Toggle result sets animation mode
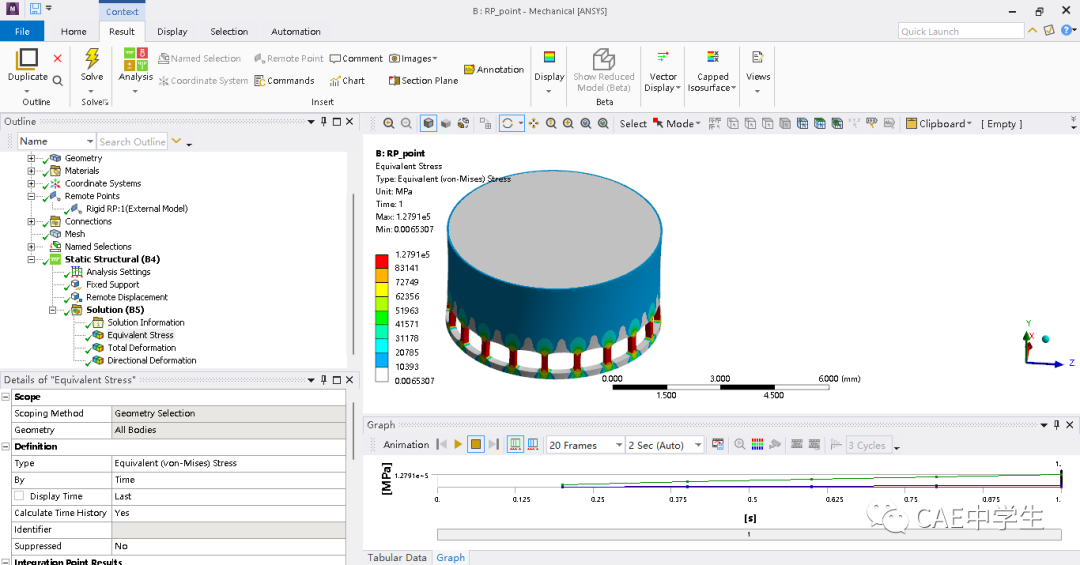Viewport: 1080px width, 565px height. pyautogui.click(x=533, y=444)
